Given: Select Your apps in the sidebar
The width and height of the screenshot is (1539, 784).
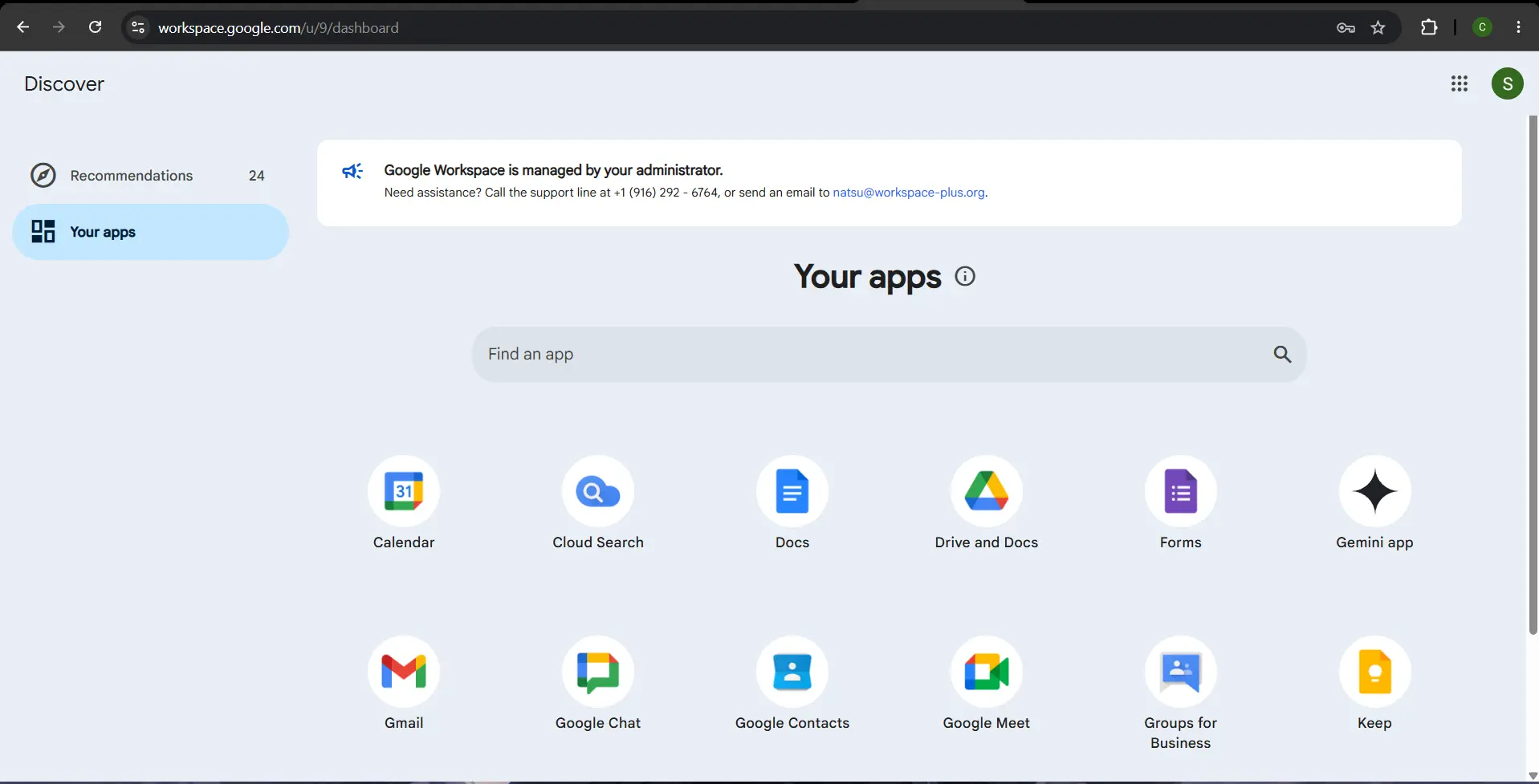Looking at the screenshot, I should pos(151,232).
